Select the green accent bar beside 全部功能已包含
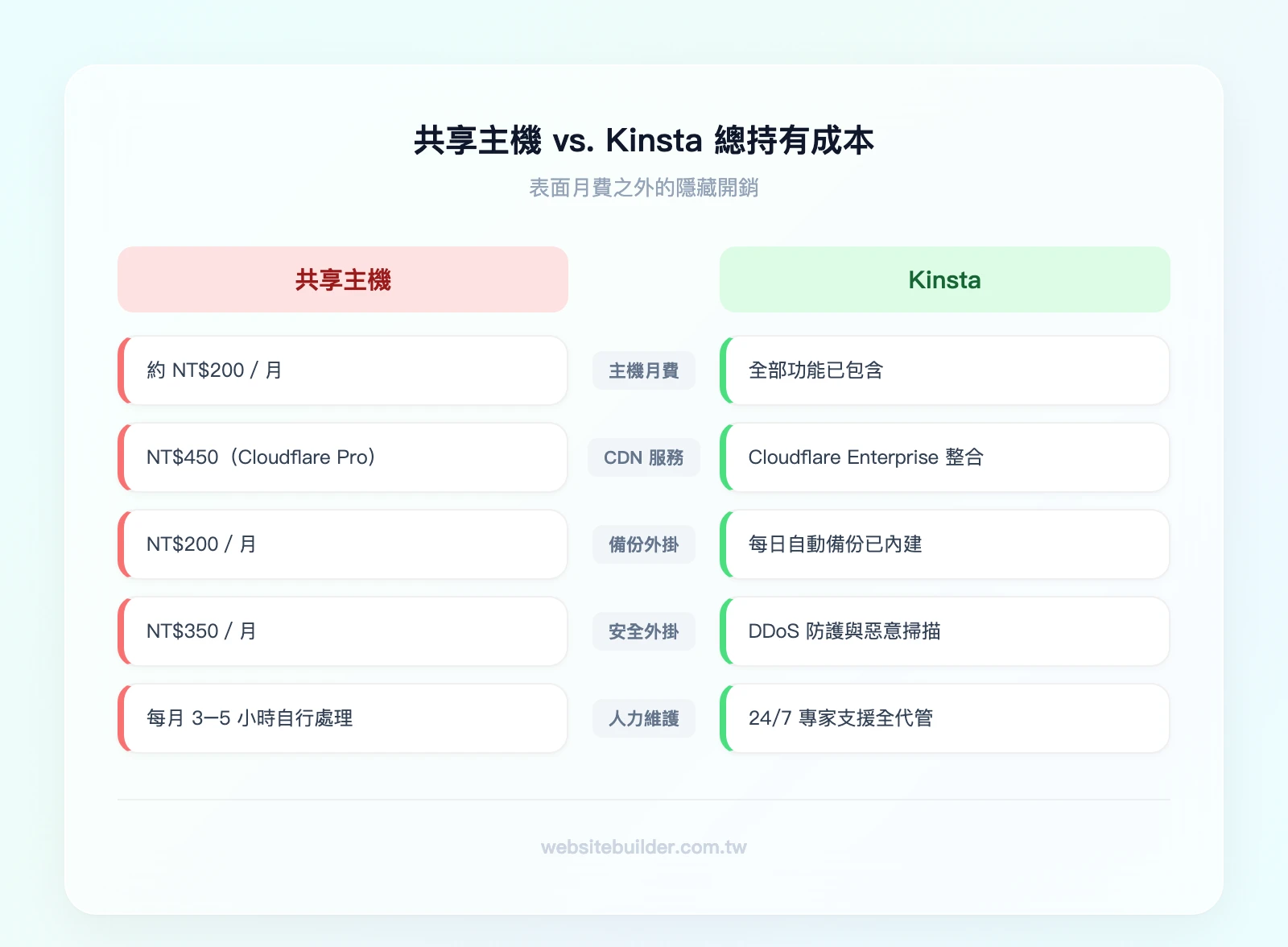1288x947 pixels. (725, 370)
